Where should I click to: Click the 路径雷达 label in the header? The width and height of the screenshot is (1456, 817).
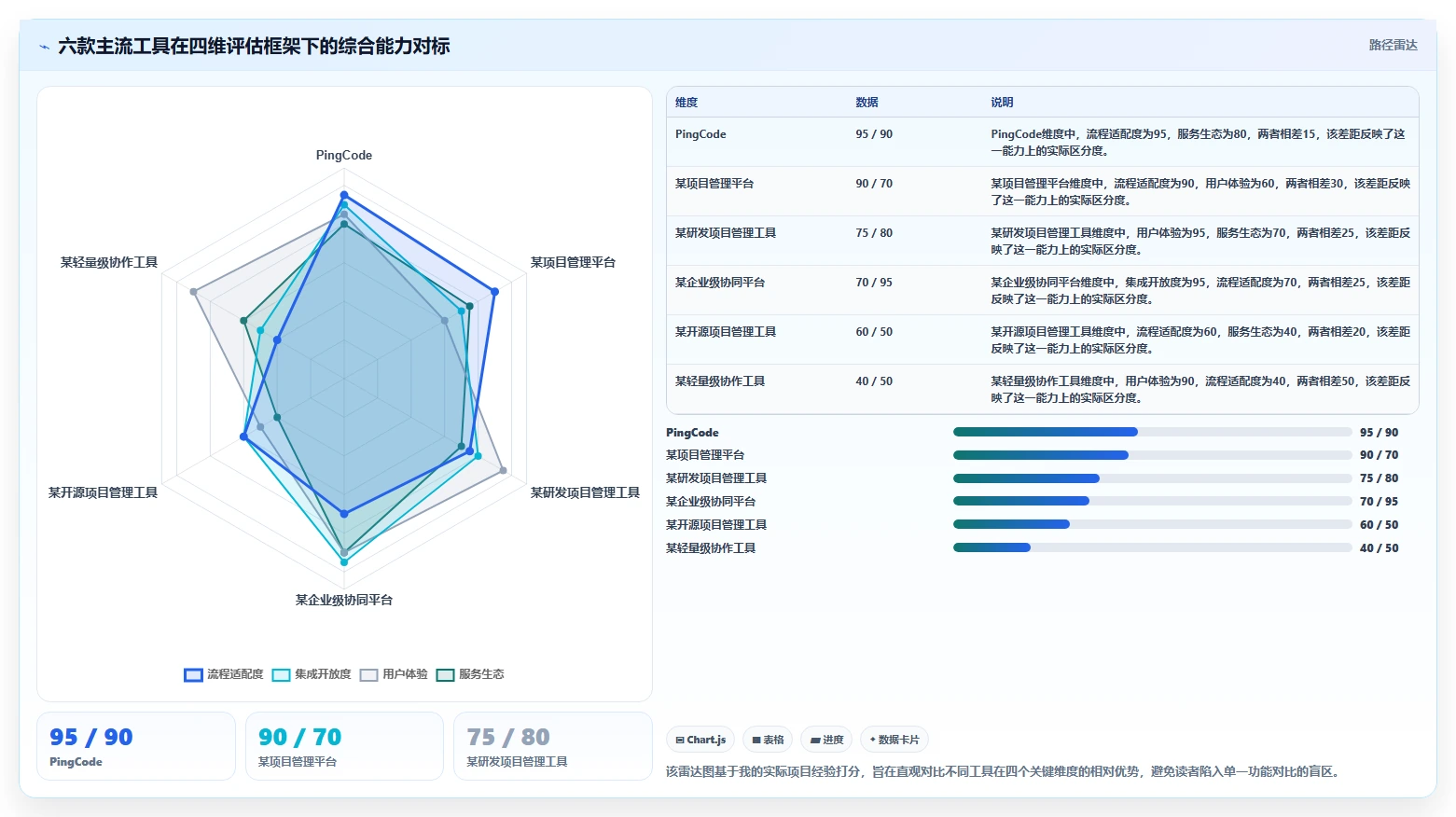(x=1393, y=45)
